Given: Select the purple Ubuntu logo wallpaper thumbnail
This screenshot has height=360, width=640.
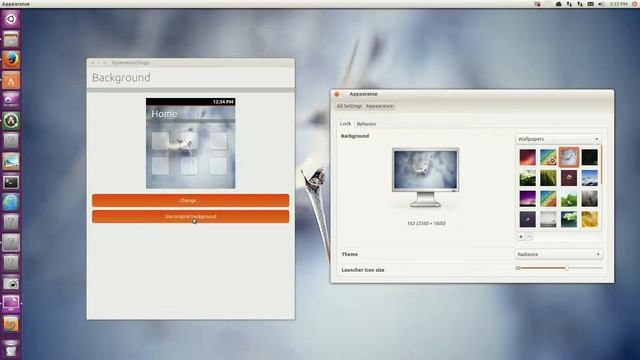Looking at the screenshot, I should coord(569,178).
